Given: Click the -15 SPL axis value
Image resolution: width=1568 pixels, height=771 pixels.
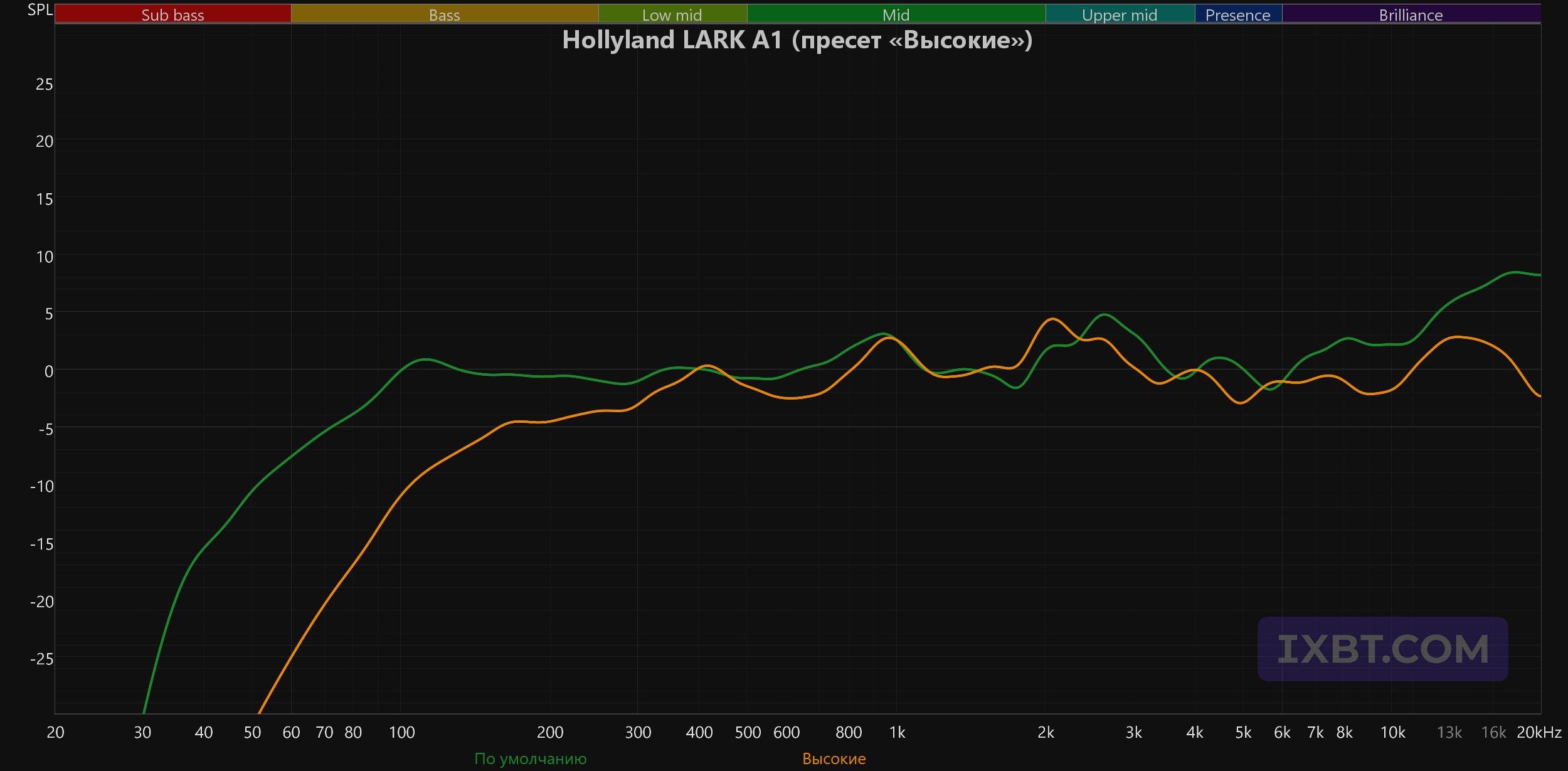Looking at the screenshot, I should coord(42,544).
